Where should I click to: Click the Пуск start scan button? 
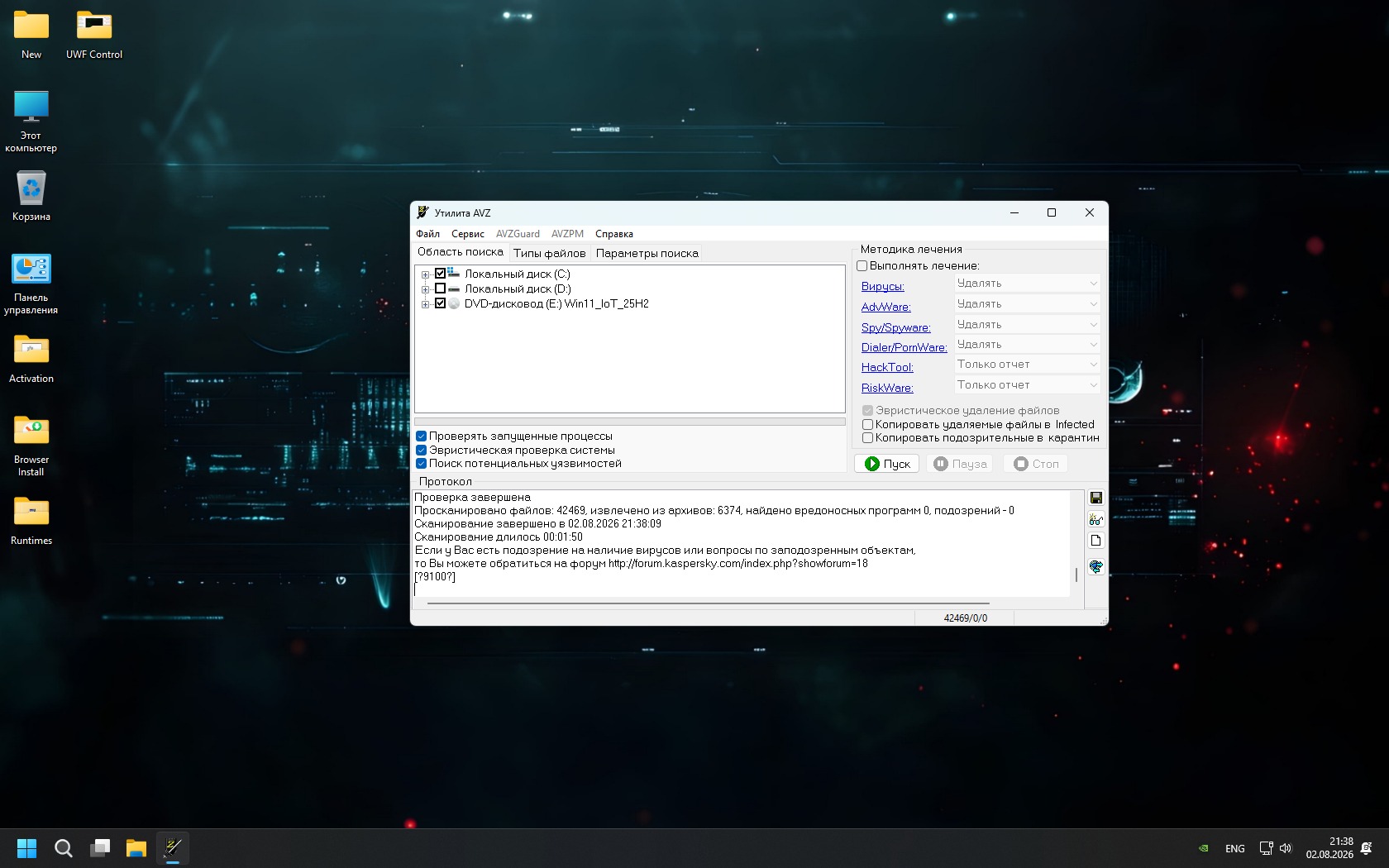click(x=886, y=464)
